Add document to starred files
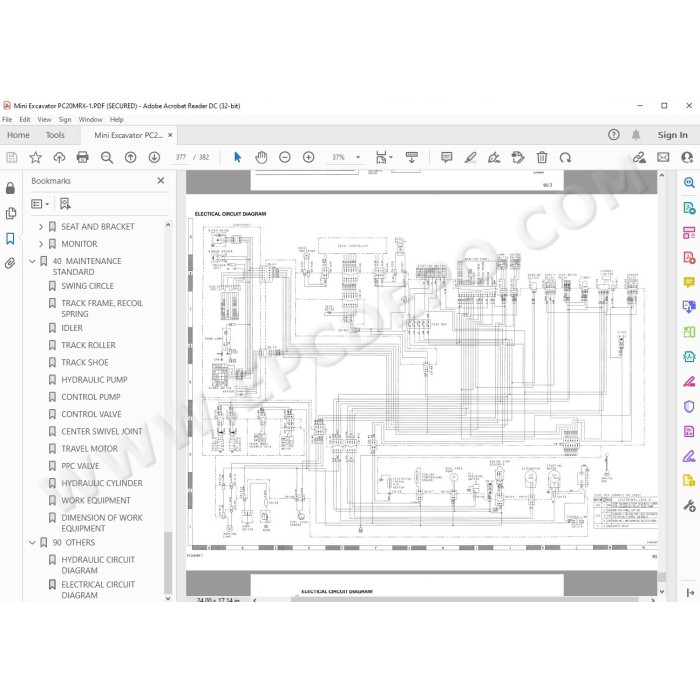This screenshot has width=700, height=700. tap(35, 157)
